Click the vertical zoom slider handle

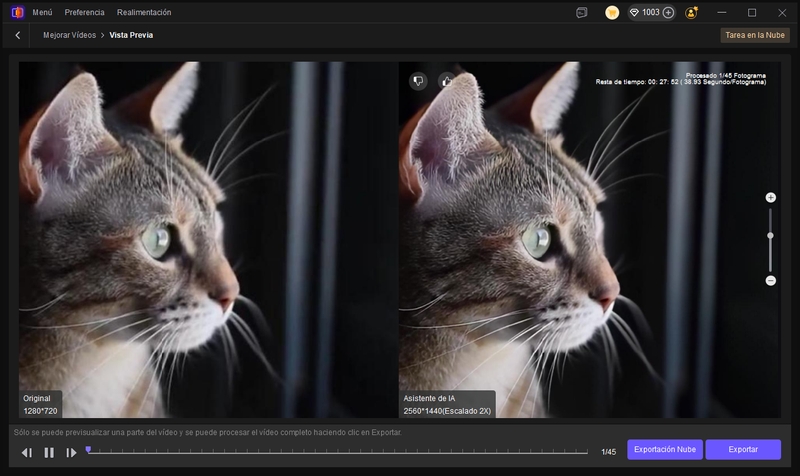pos(770,236)
